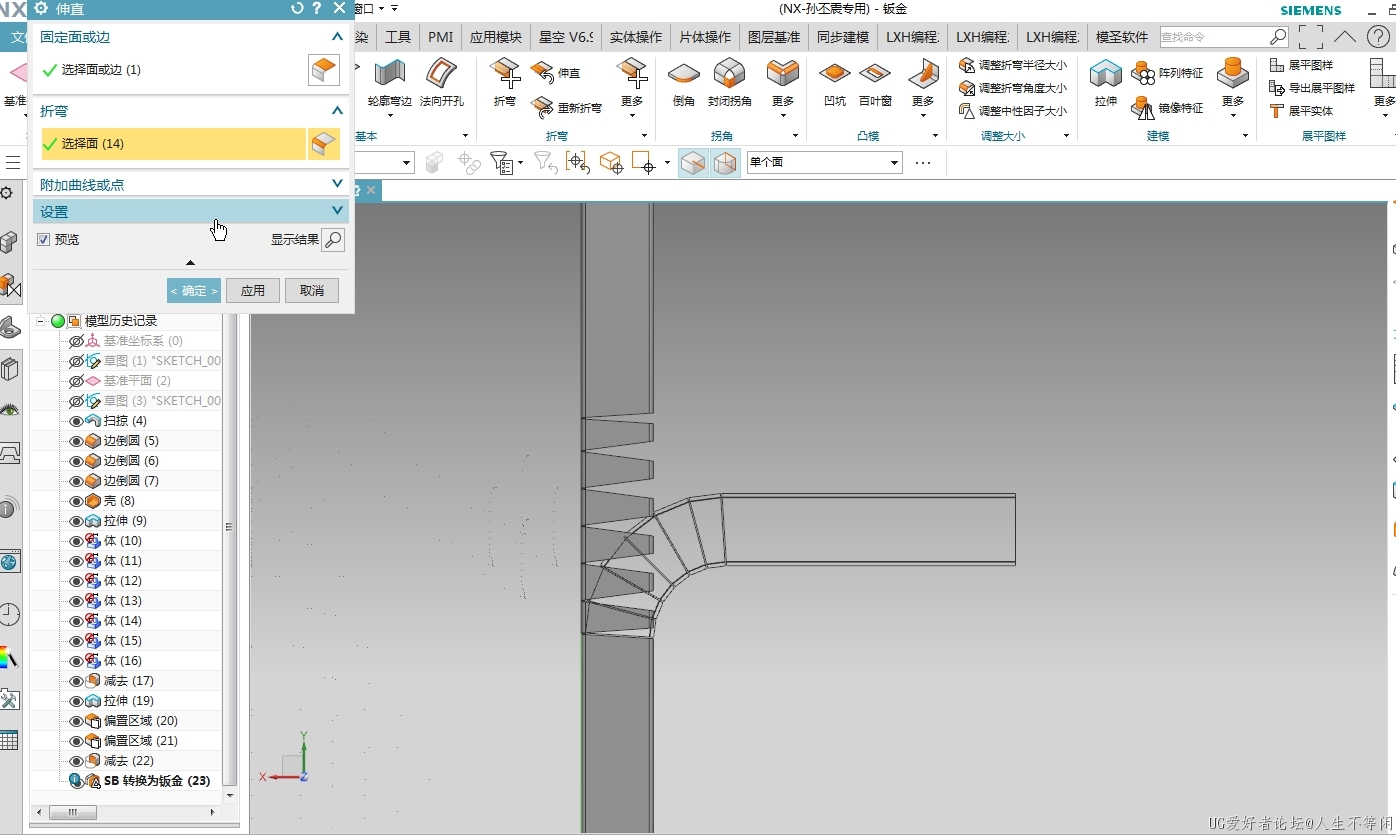Show the hidden 基准坐标系 (0) item

pos(76,341)
